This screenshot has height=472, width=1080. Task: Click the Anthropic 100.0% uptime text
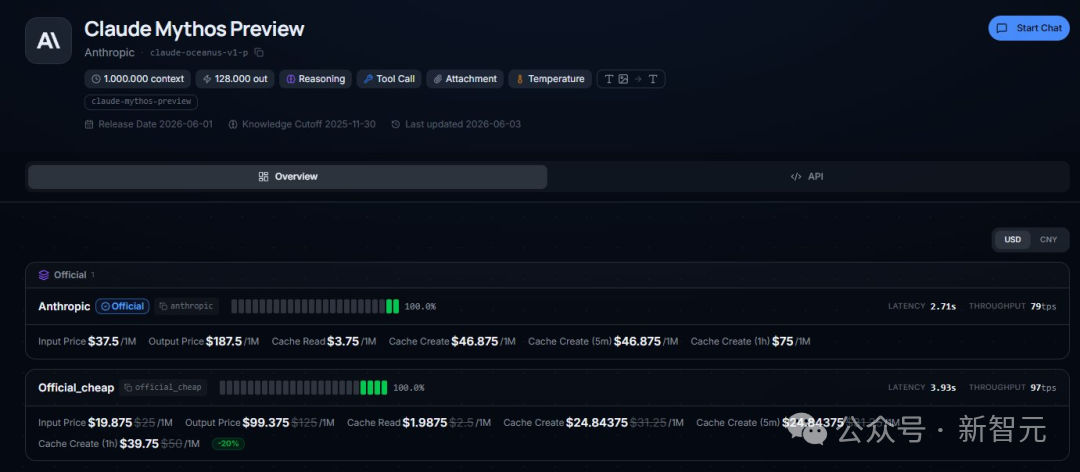(x=420, y=307)
